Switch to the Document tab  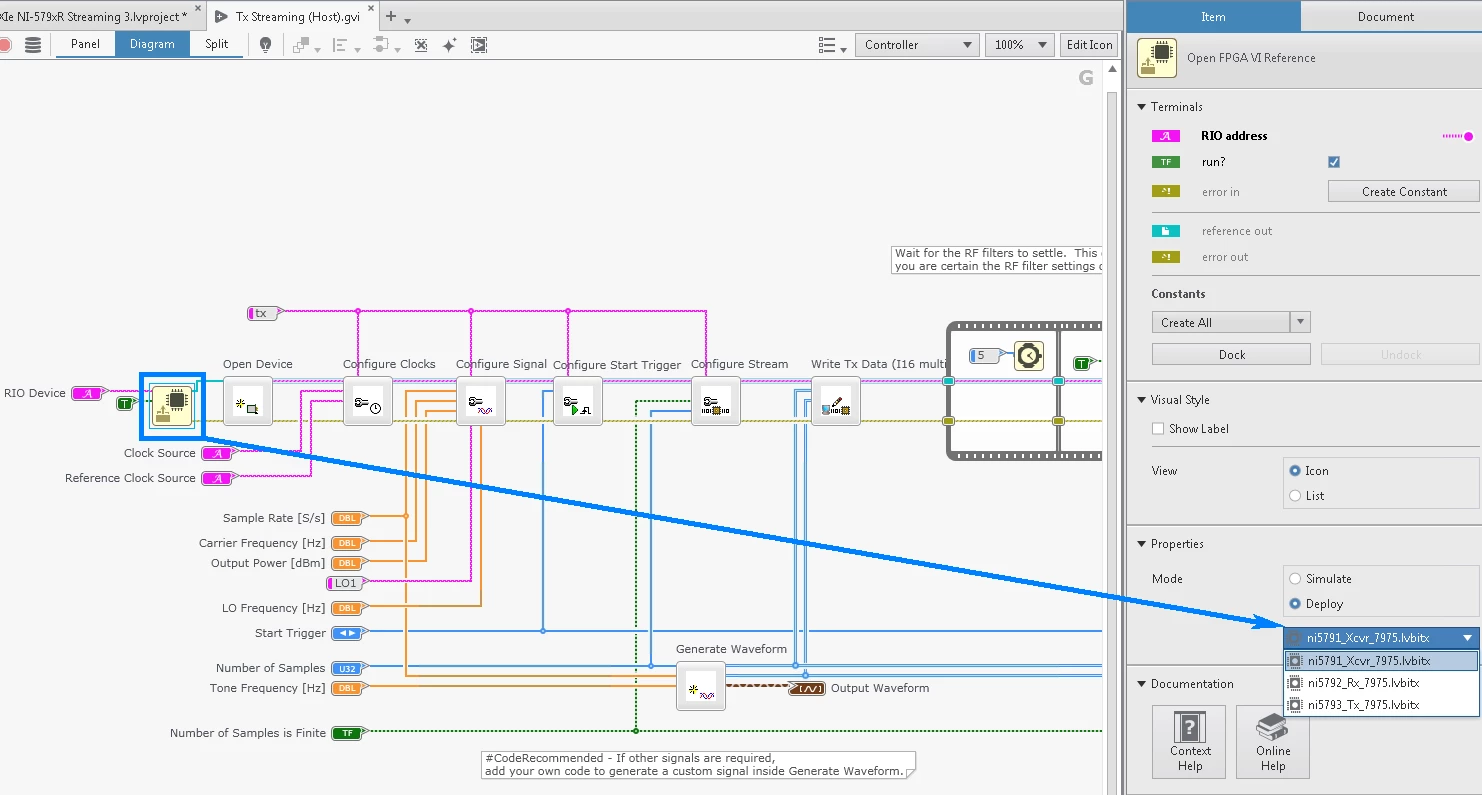point(1386,16)
